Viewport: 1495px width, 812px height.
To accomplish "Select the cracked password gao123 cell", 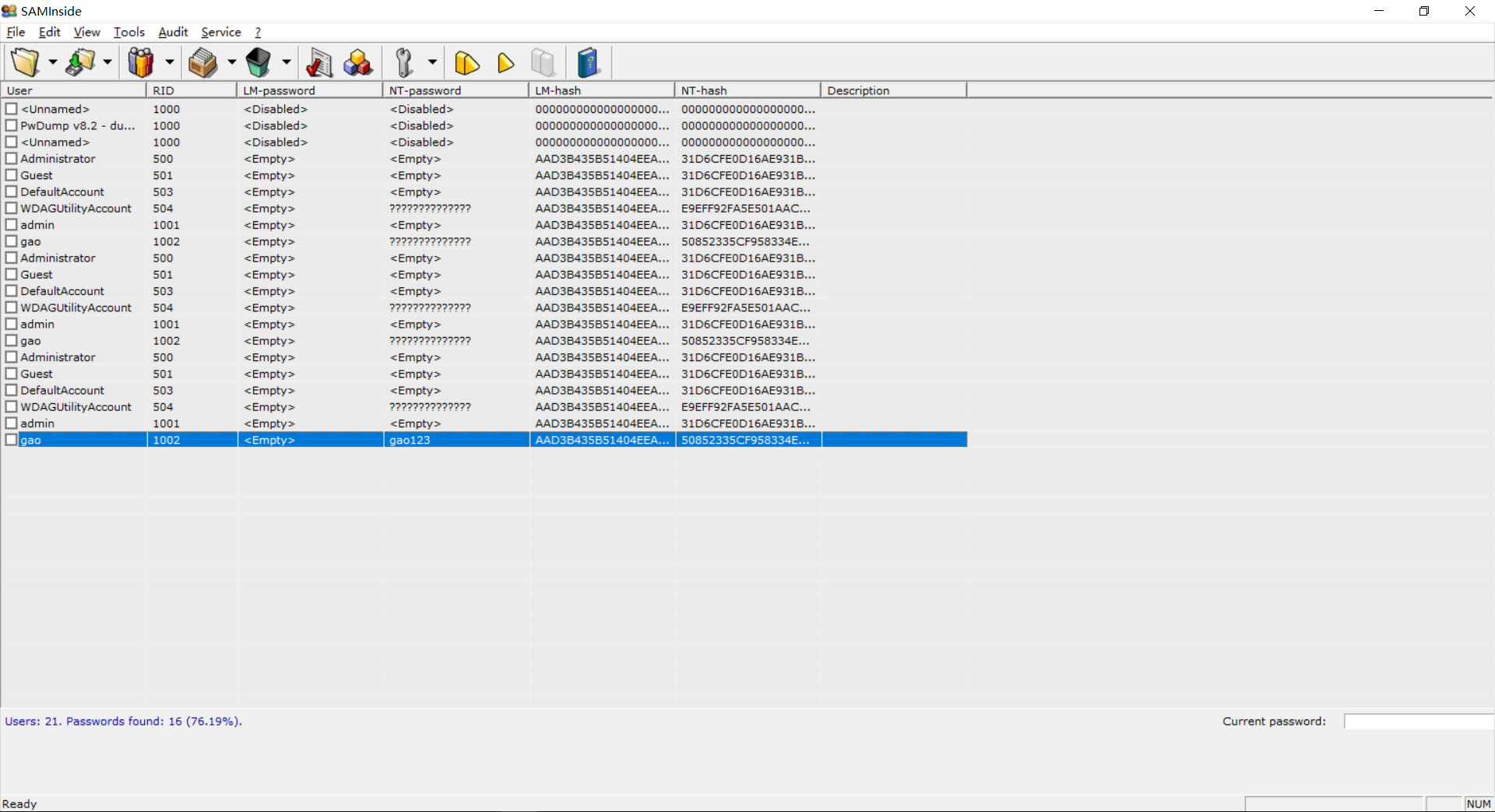I will [x=456, y=440].
